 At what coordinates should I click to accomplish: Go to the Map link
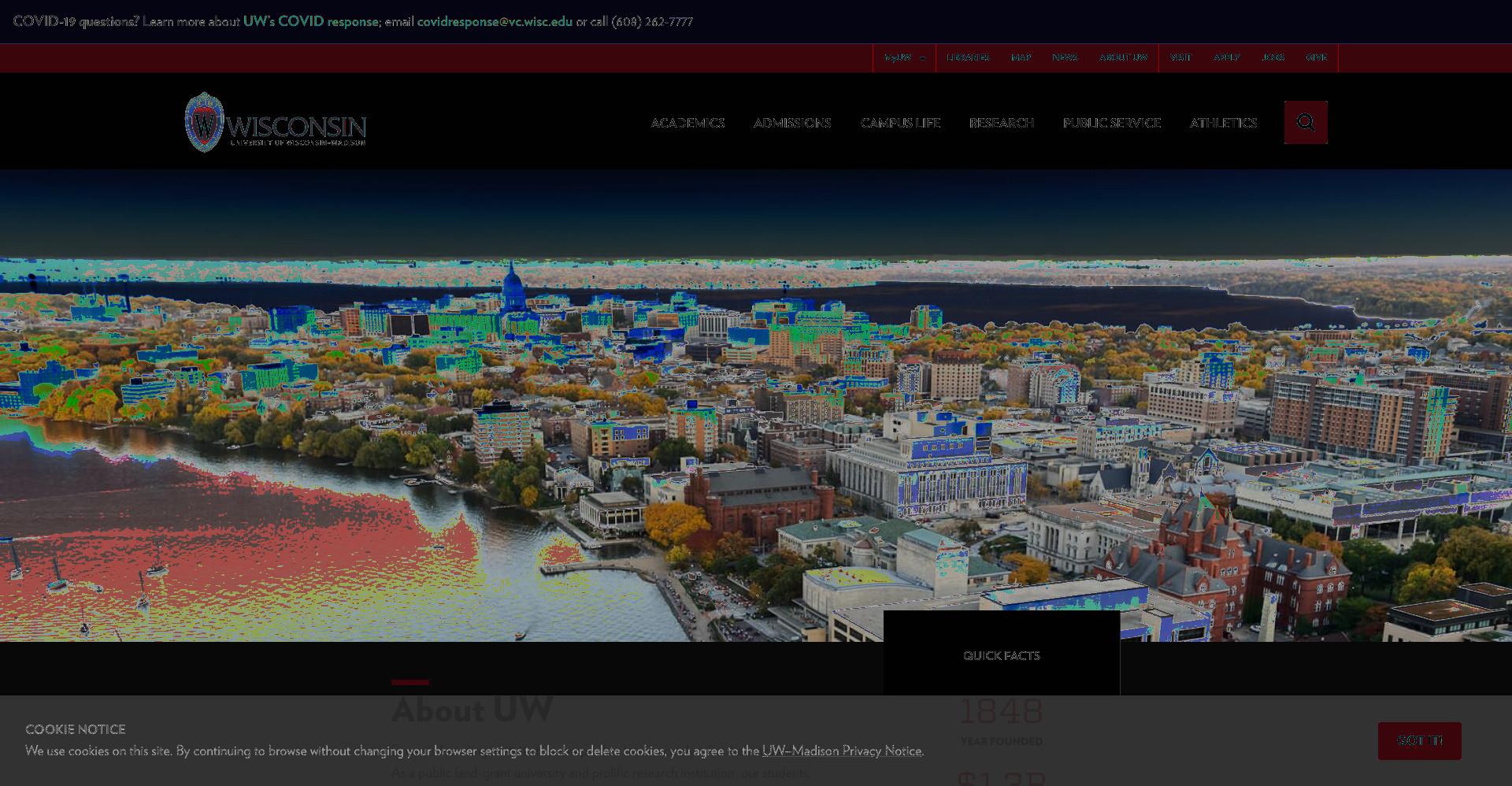[1021, 57]
